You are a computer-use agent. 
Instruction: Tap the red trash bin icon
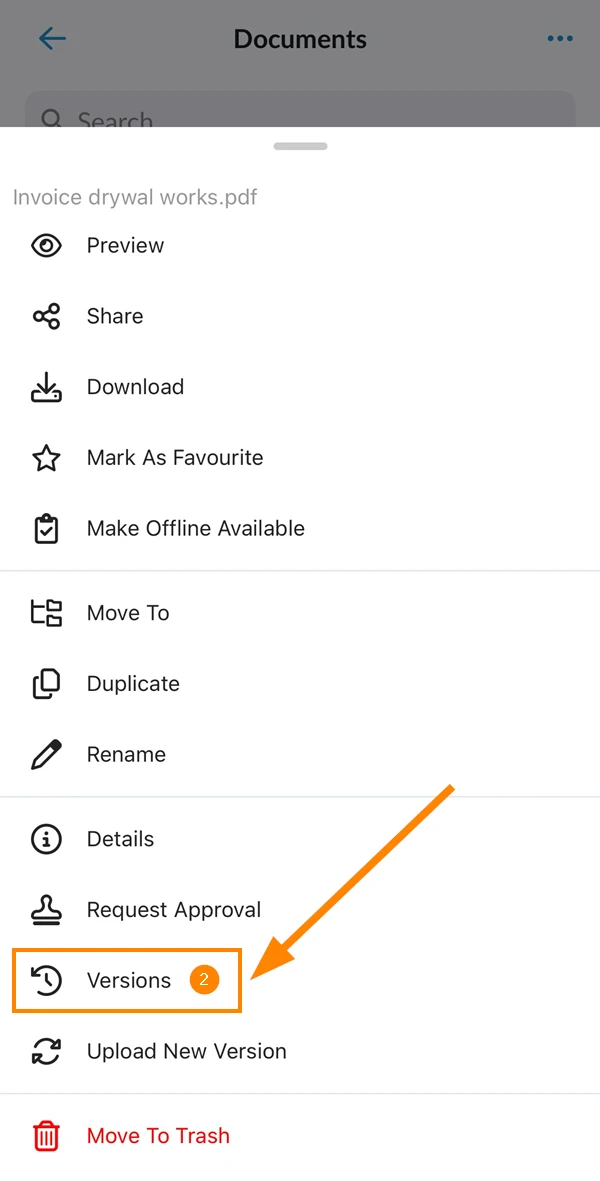pyautogui.click(x=47, y=1136)
